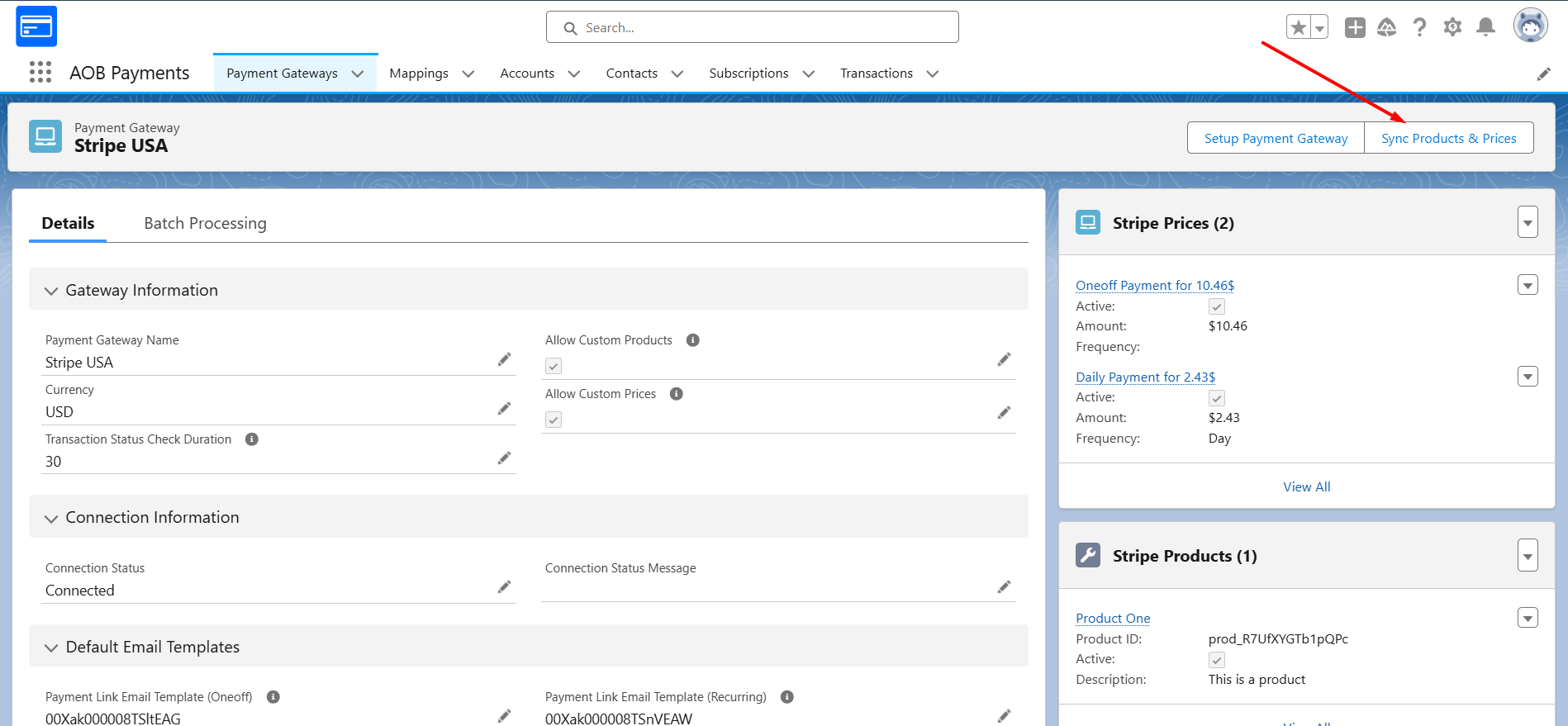This screenshot has width=1568, height=726.
Task: Go to the Subscriptions navigation tab
Action: pyautogui.click(x=748, y=74)
